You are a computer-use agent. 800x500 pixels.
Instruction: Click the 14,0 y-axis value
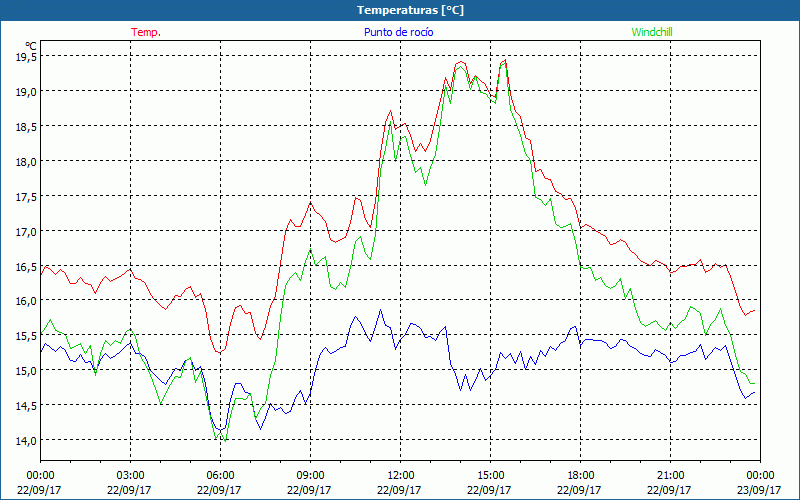(26, 440)
